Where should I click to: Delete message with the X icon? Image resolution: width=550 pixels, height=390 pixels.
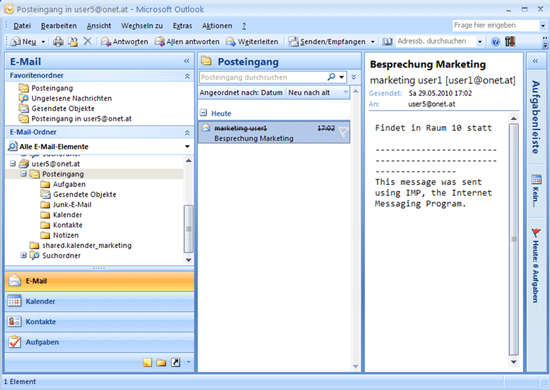pyautogui.click(x=87, y=41)
